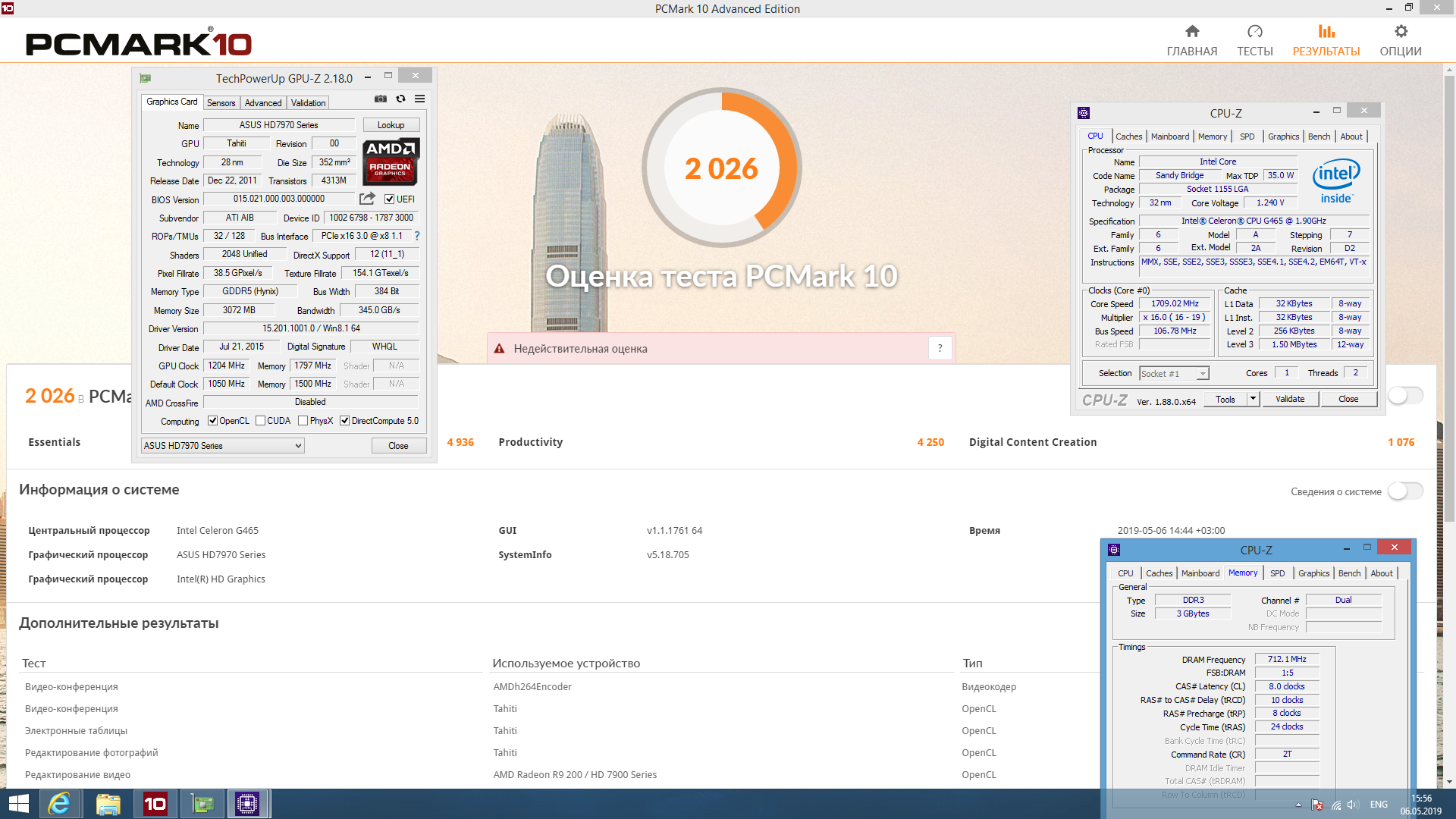Open Mainboard tab in upper CPU-Z
Viewport: 1456px width, 819px height.
(1170, 136)
